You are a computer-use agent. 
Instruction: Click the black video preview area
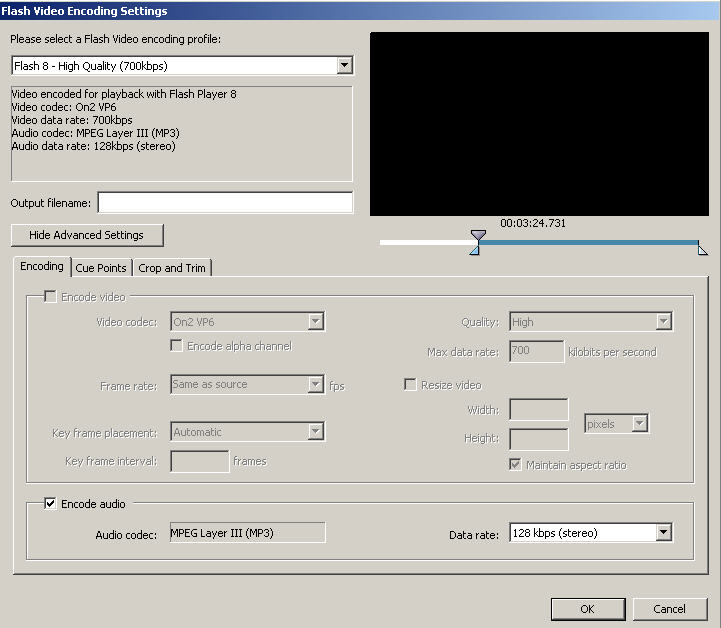click(x=539, y=124)
